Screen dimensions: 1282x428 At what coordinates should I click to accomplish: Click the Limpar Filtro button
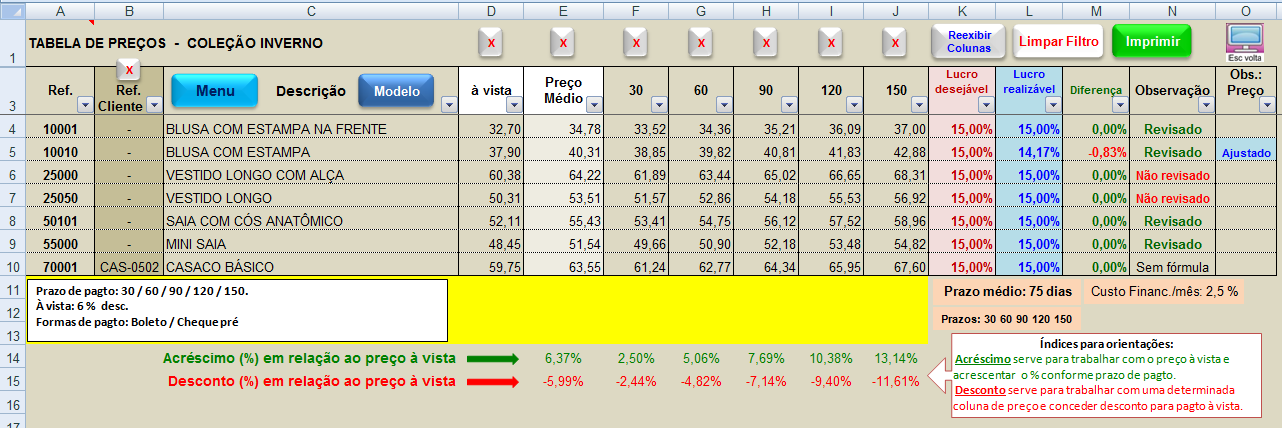1057,42
